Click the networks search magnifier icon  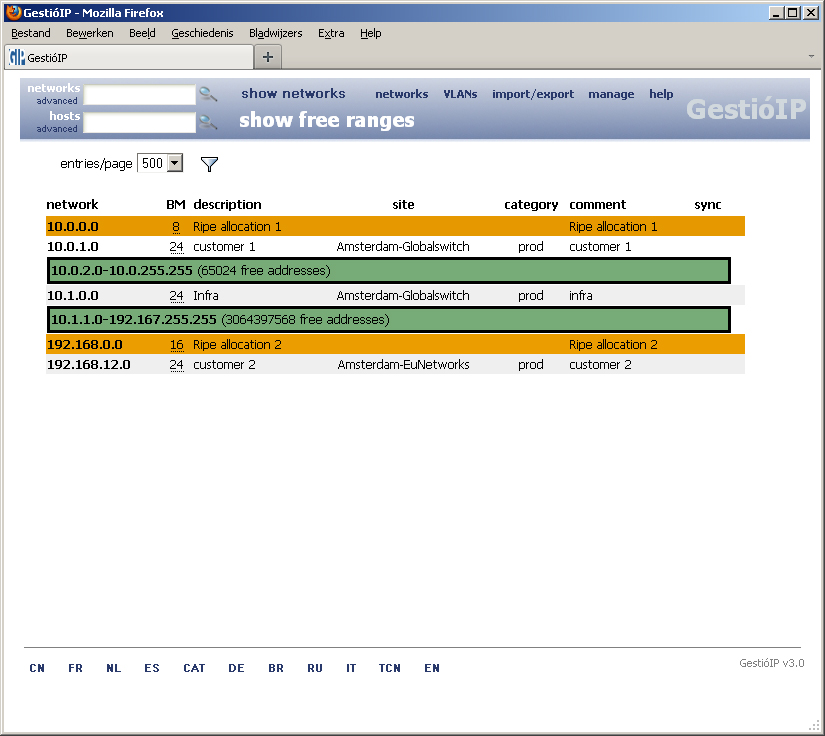pyautogui.click(x=208, y=95)
